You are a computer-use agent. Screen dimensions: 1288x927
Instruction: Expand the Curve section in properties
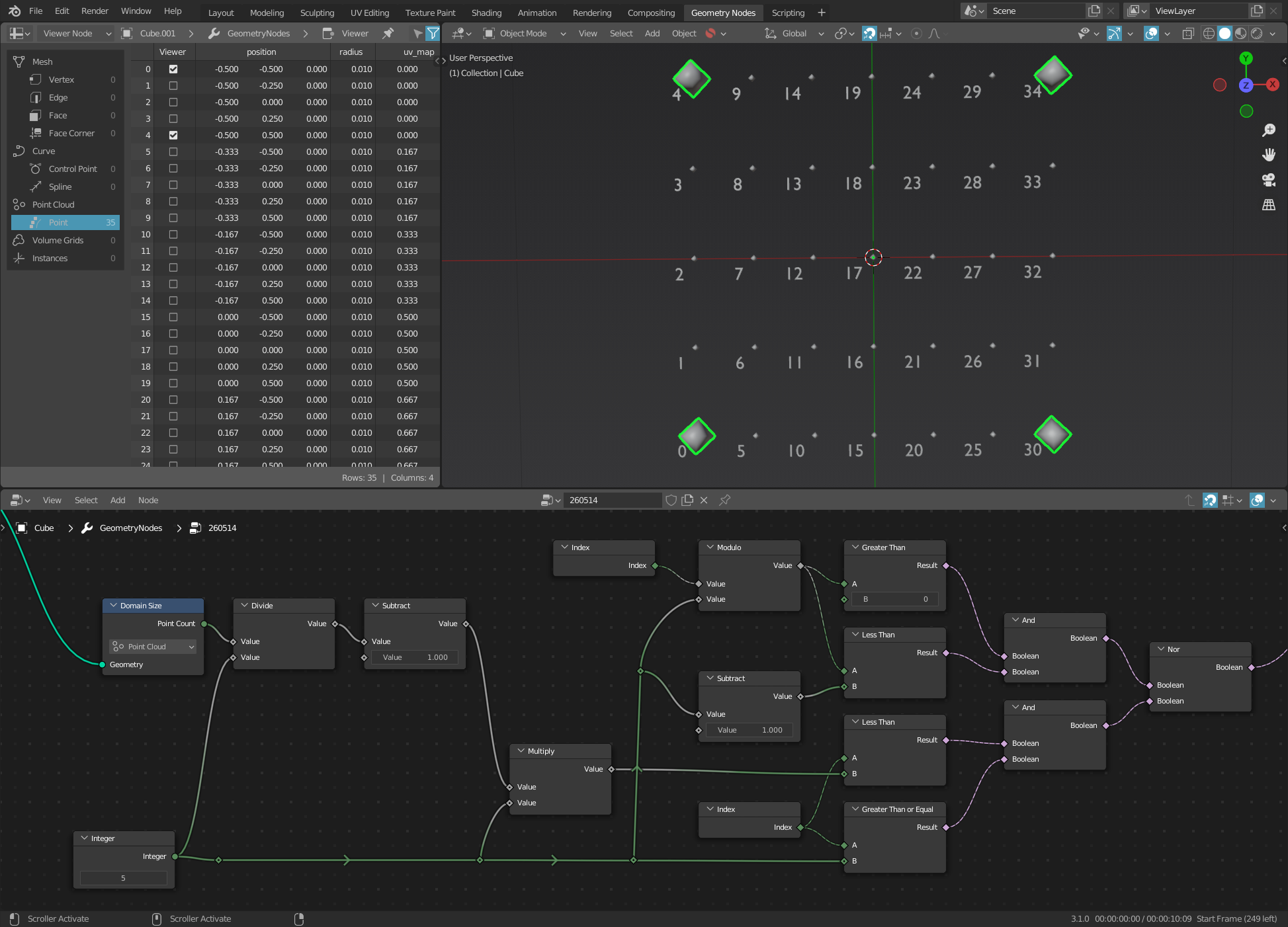coord(43,150)
